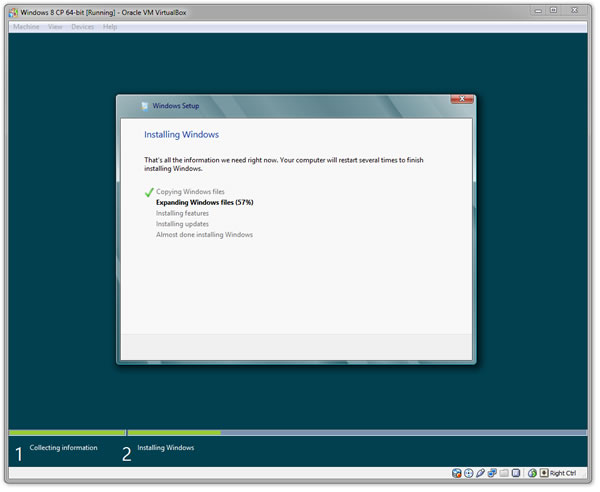Image resolution: width=600 pixels, height=492 pixels.
Task: Click the video capture status icon
Action: 516,473
